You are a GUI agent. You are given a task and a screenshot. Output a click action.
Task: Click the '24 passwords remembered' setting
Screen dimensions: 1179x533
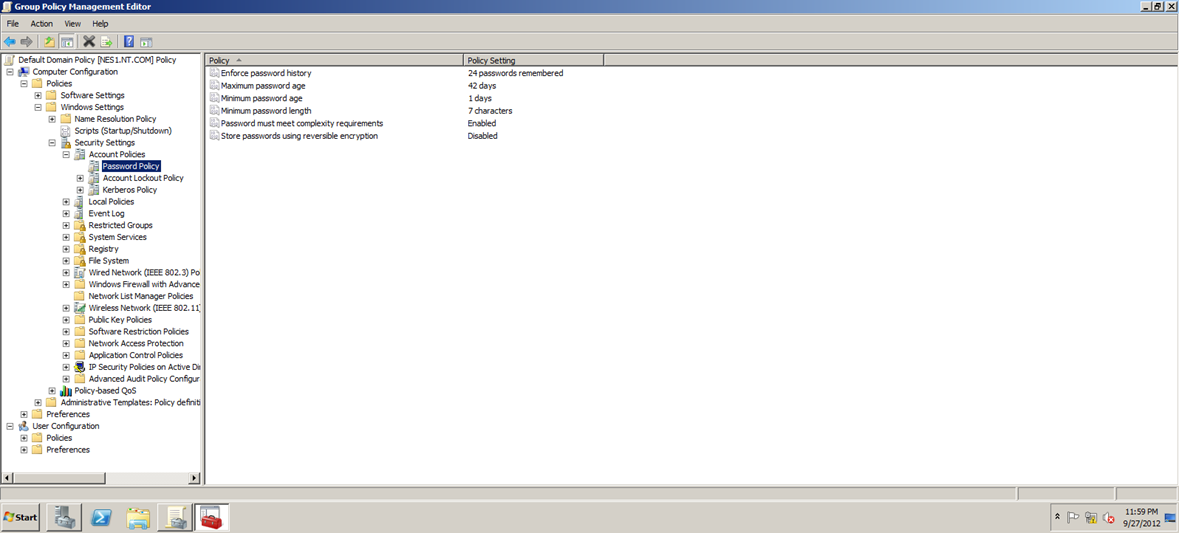click(x=515, y=73)
